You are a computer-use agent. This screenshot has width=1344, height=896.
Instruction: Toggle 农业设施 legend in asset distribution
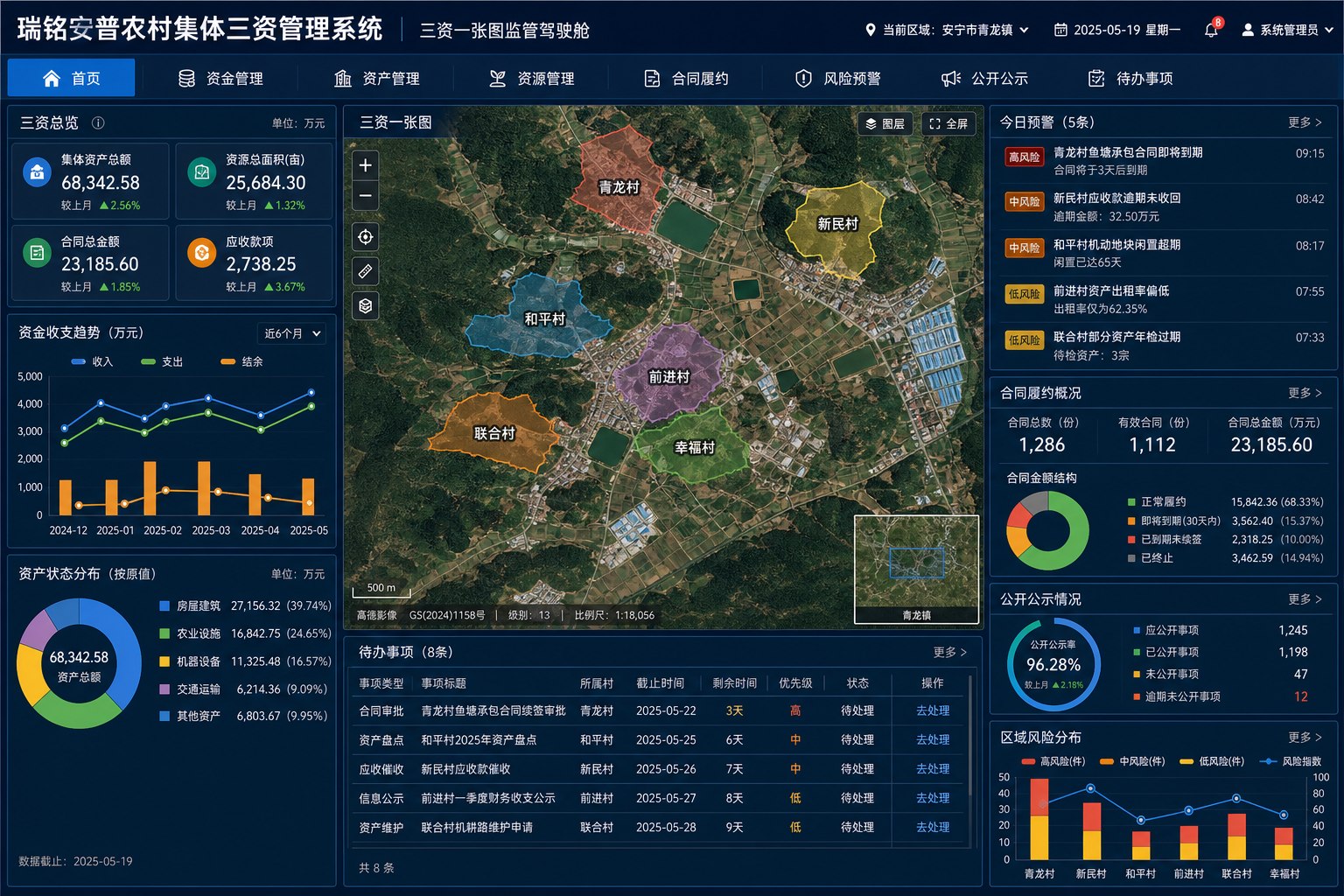tap(190, 633)
